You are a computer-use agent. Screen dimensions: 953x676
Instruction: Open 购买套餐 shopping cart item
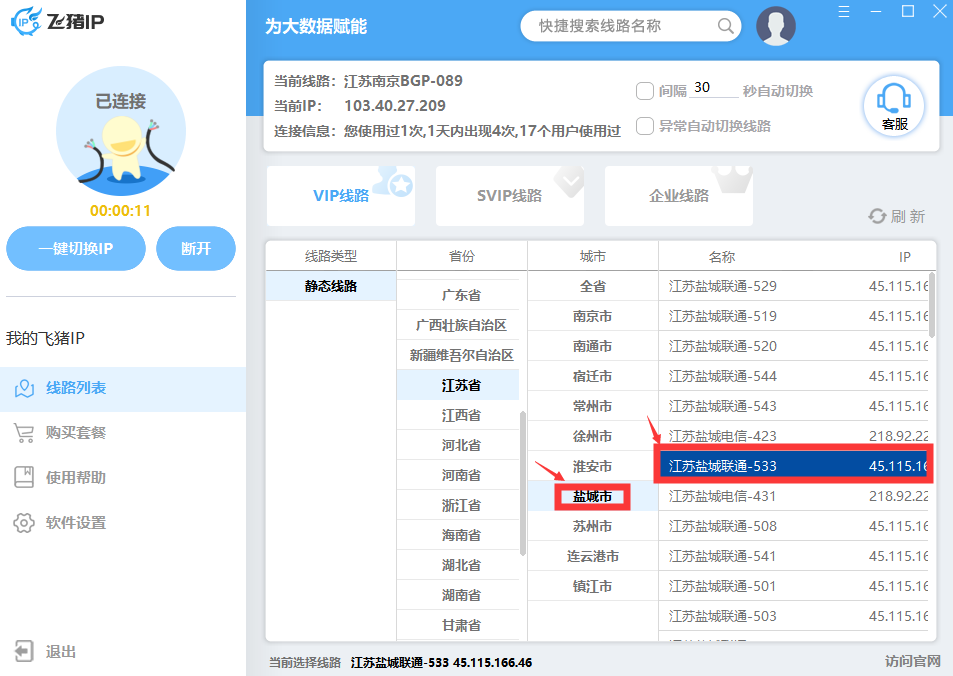click(24, 432)
